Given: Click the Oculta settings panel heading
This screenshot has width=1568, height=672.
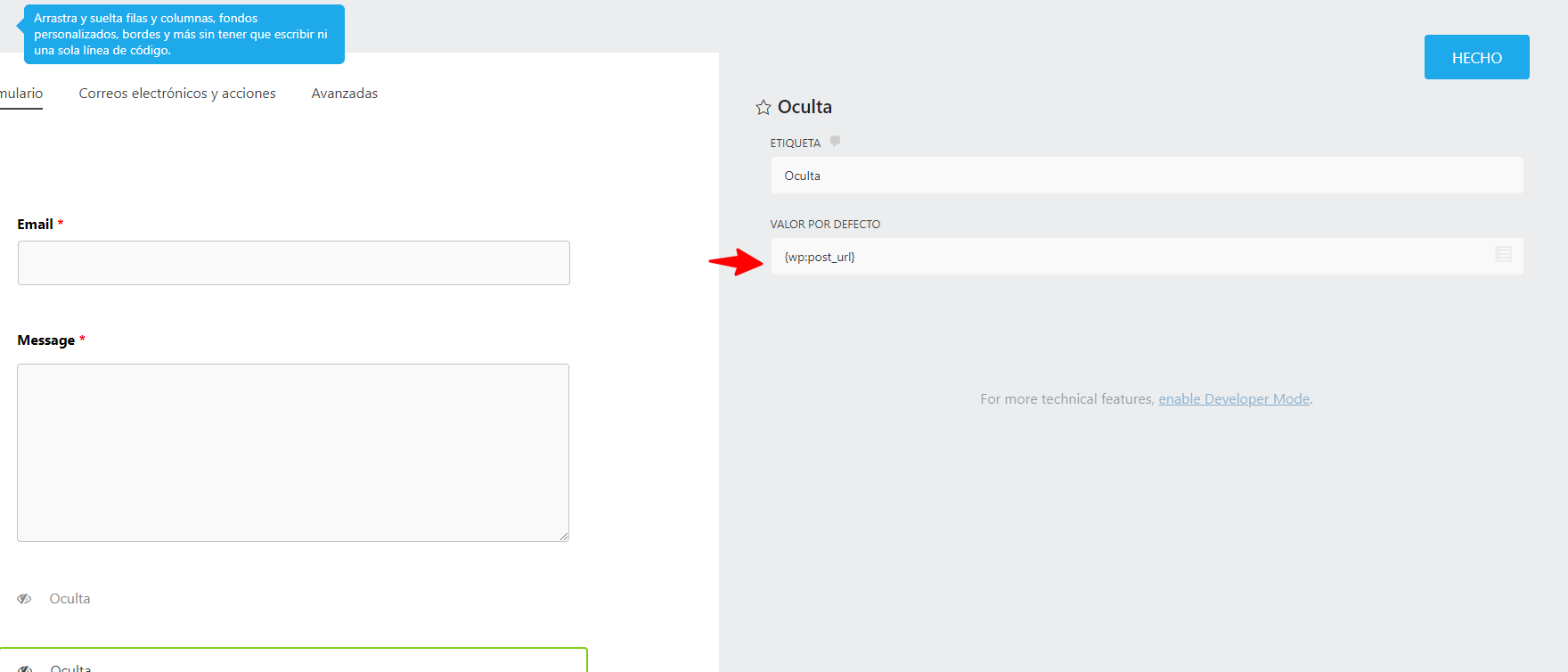Looking at the screenshot, I should point(804,107).
